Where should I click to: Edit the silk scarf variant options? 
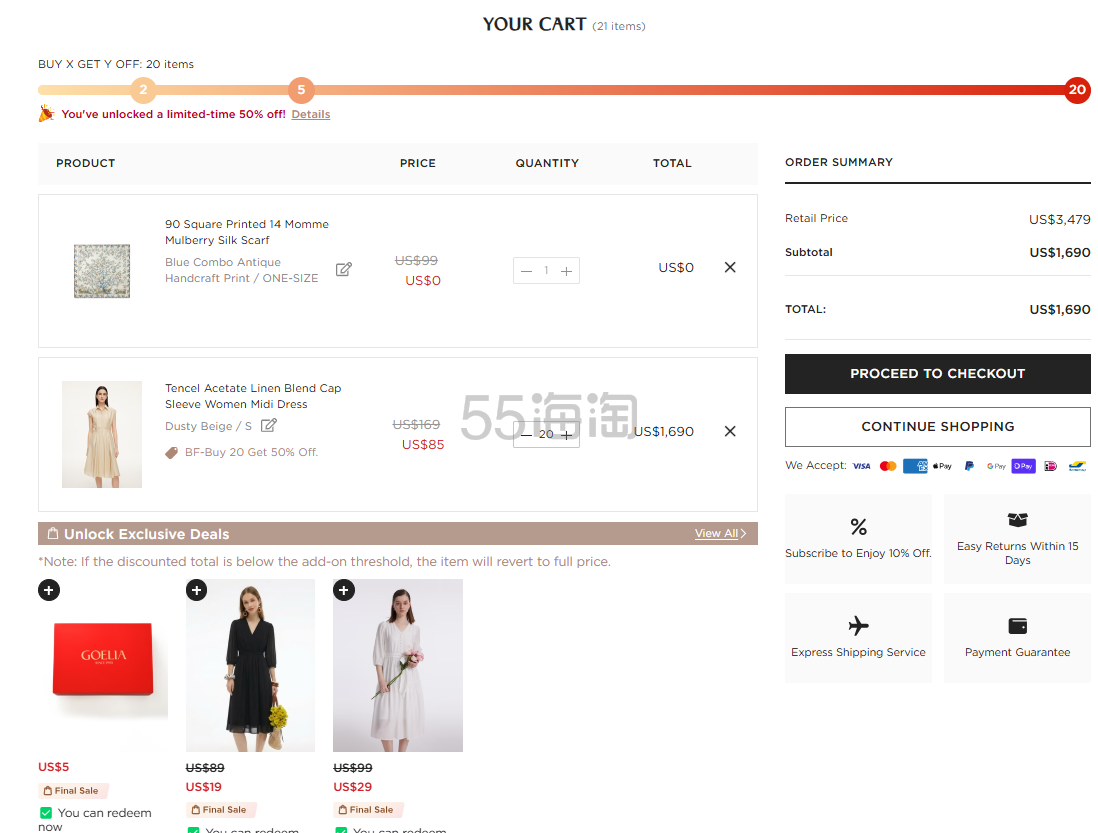pos(343,269)
